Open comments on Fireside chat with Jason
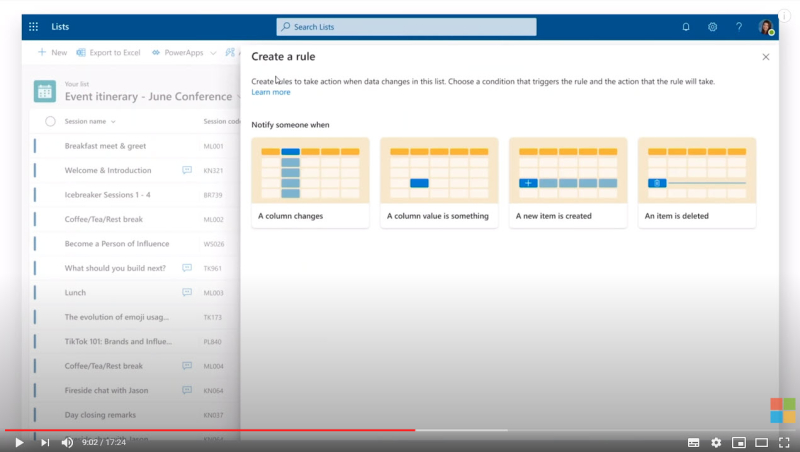 [187, 390]
